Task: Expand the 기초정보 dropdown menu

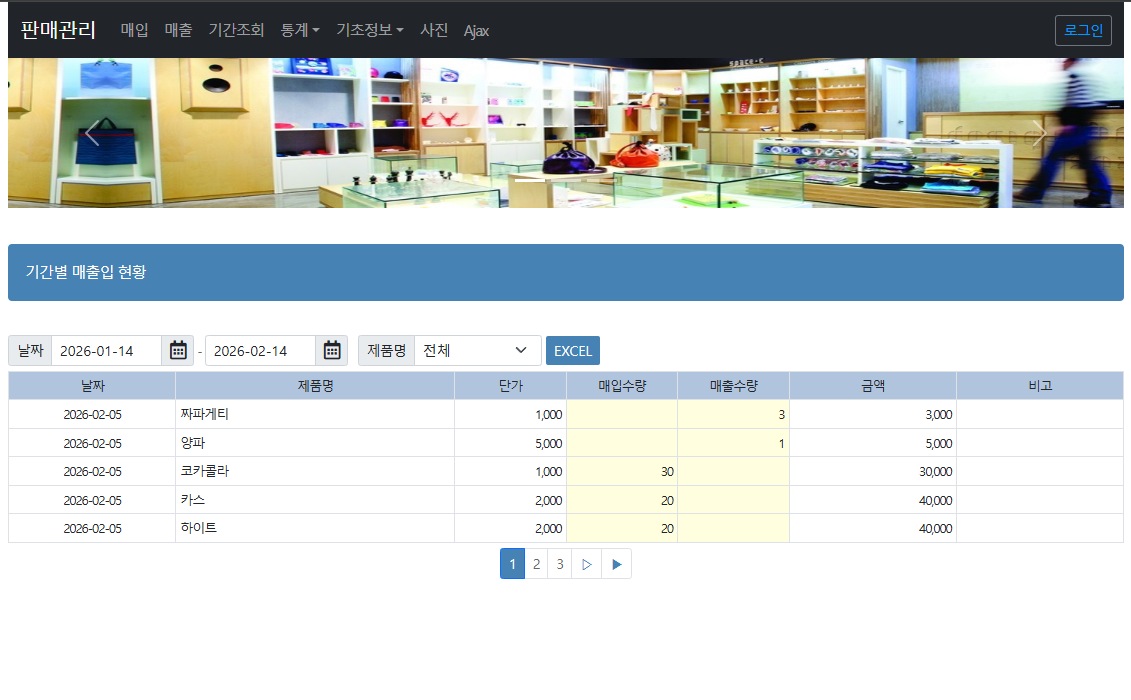Action: click(x=369, y=30)
